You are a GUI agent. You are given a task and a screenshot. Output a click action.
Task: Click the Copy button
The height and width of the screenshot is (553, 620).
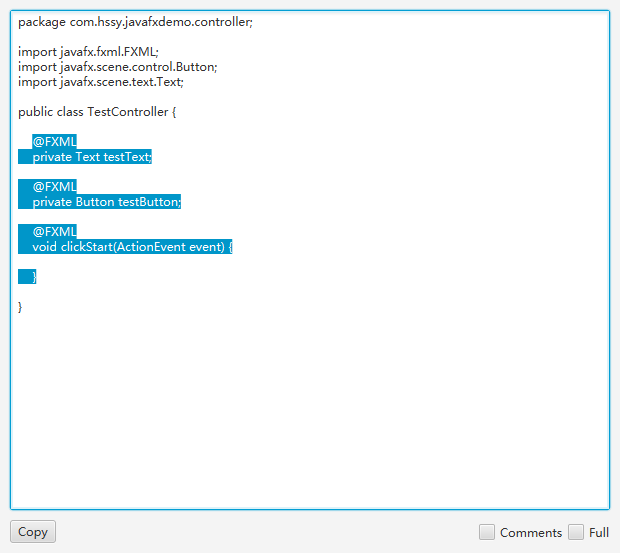(x=33, y=532)
